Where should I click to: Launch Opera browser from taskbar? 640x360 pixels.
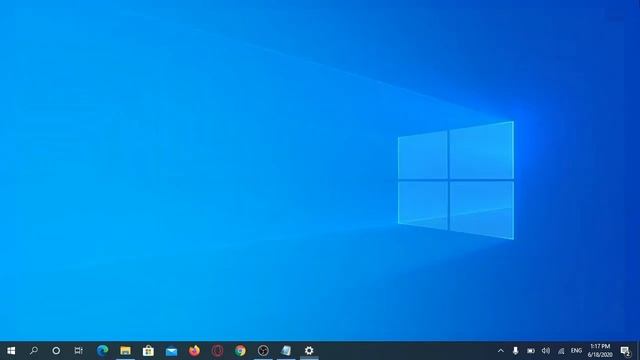point(217,351)
